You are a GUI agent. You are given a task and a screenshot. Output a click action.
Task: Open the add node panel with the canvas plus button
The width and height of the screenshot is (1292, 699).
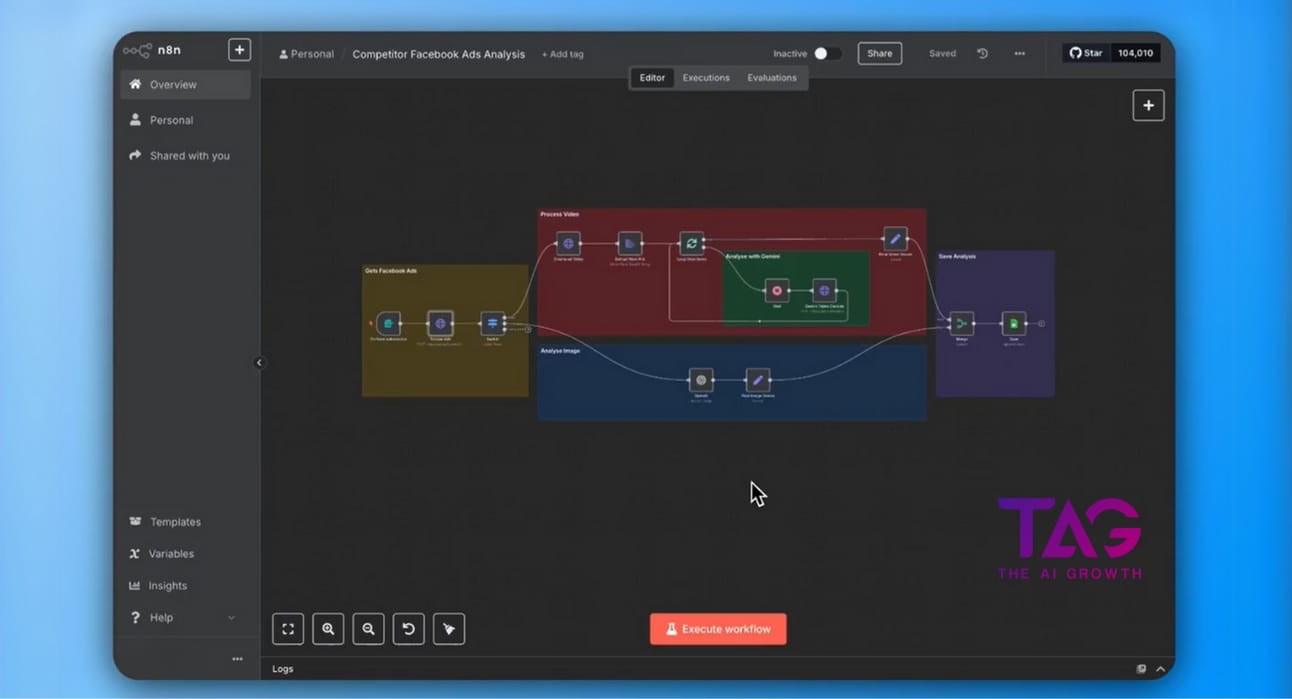(1148, 106)
